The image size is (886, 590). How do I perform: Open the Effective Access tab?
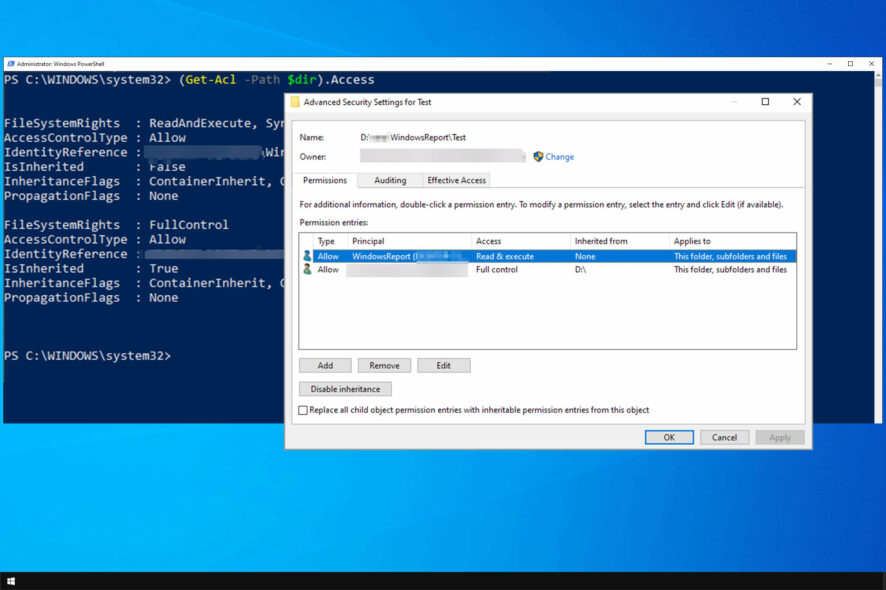(x=456, y=180)
